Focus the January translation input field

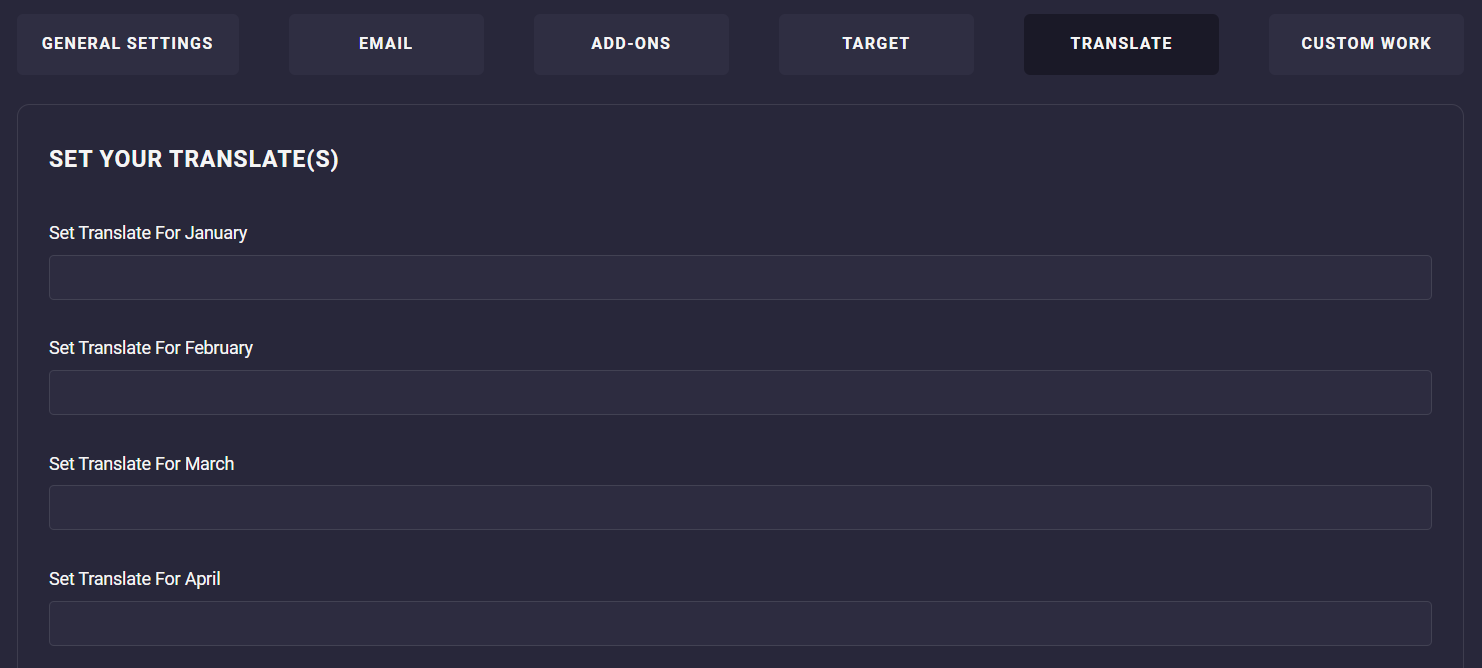point(740,277)
